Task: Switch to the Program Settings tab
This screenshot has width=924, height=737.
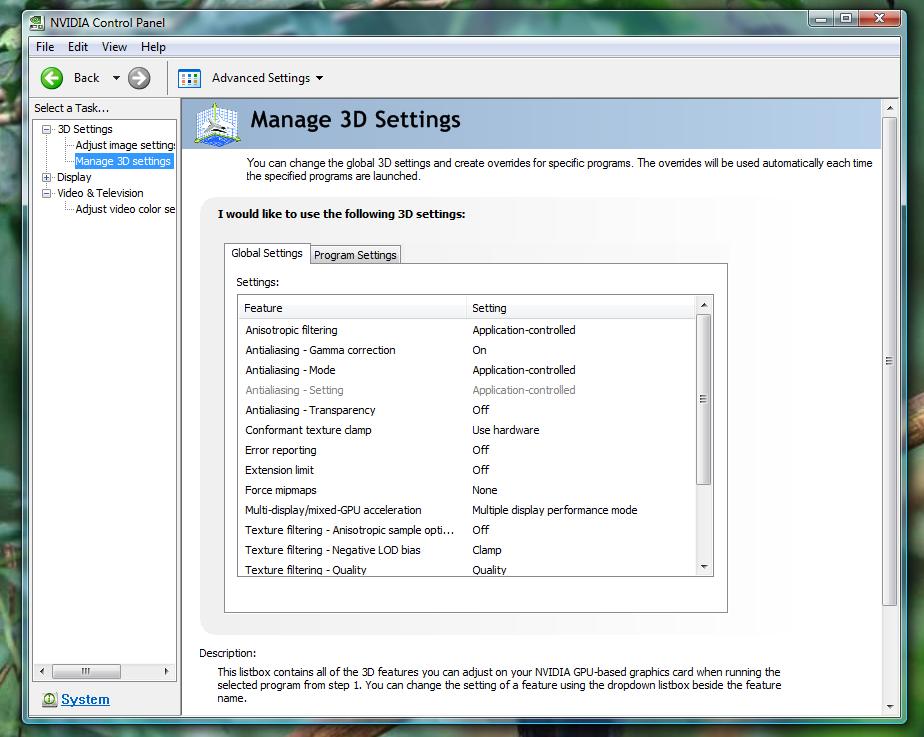Action: click(x=355, y=255)
